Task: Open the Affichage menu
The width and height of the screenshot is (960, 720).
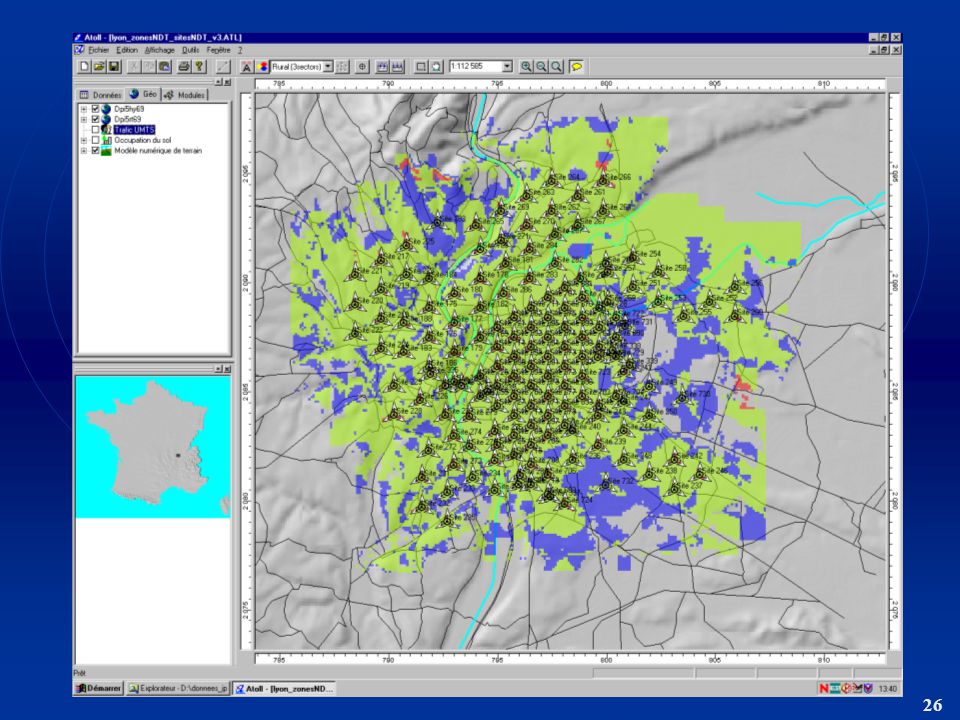Action: (x=159, y=50)
